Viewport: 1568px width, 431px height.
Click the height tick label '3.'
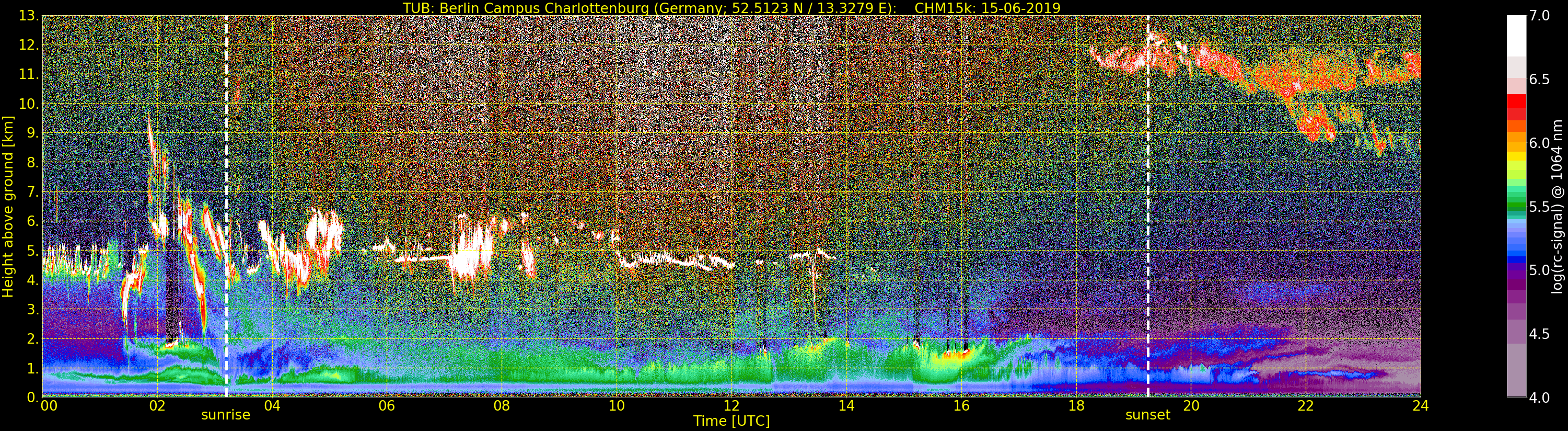pyautogui.click(x=33, y=309)
